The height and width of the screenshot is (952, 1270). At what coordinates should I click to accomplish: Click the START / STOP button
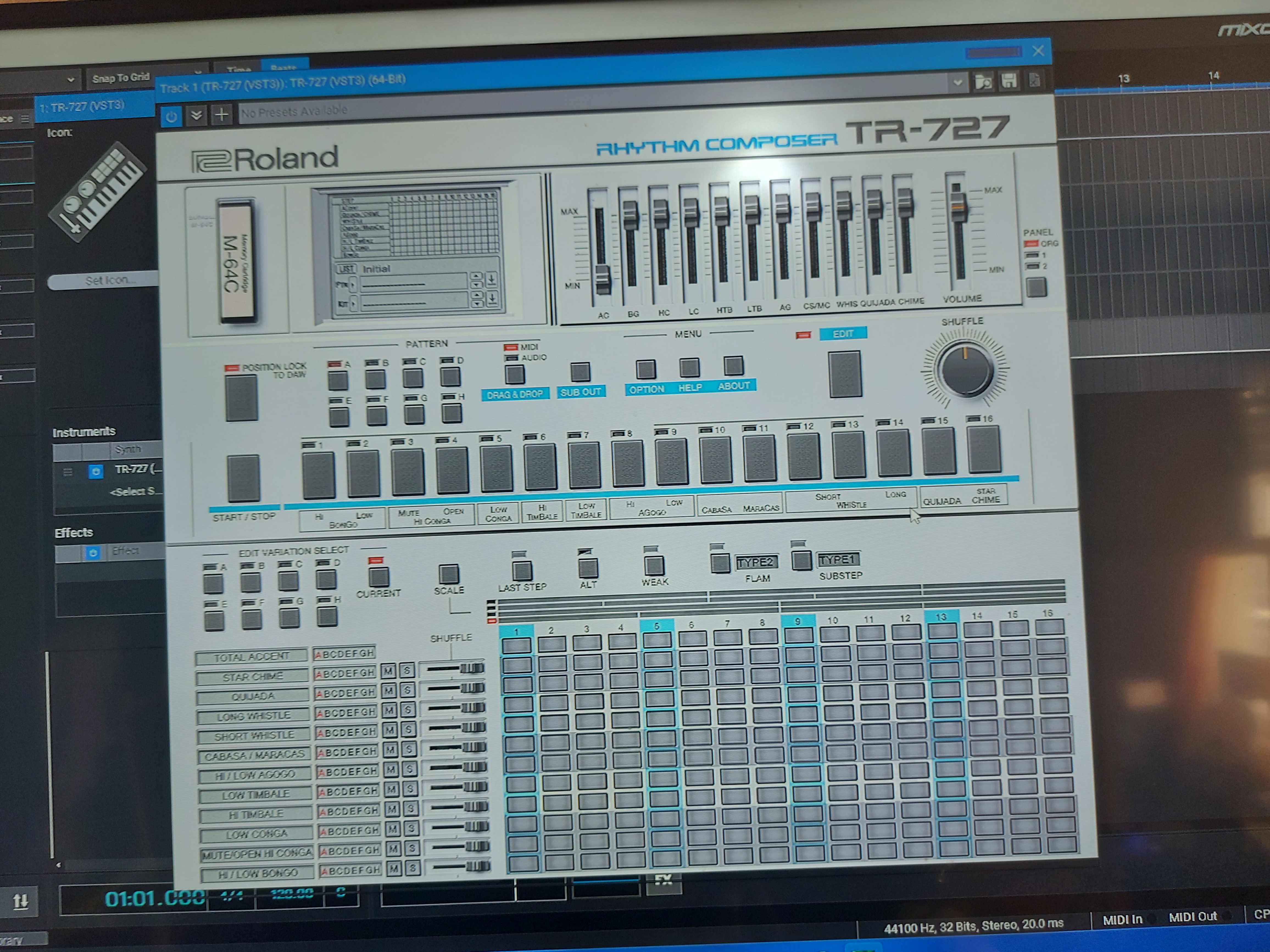coord(243,478)
